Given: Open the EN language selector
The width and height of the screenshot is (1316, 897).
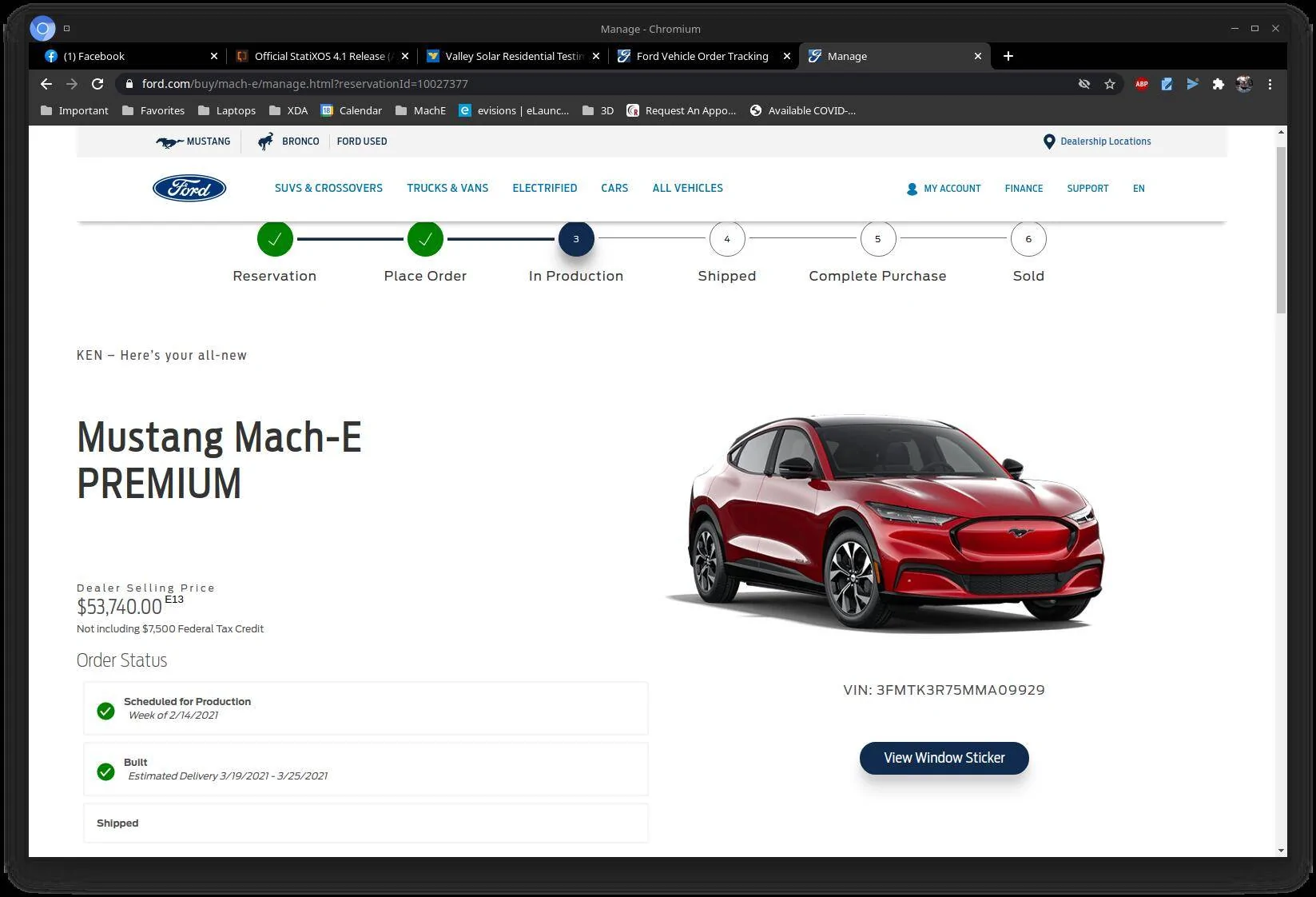Looking at the screenshot, I should point(1139,189).
